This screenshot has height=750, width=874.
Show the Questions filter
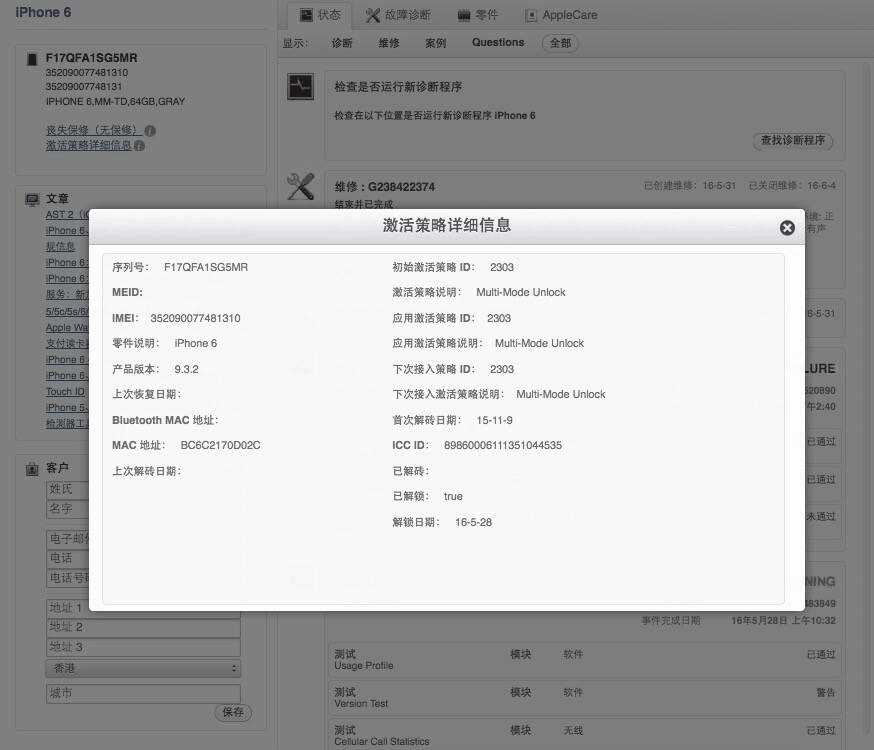coord(498,42)
